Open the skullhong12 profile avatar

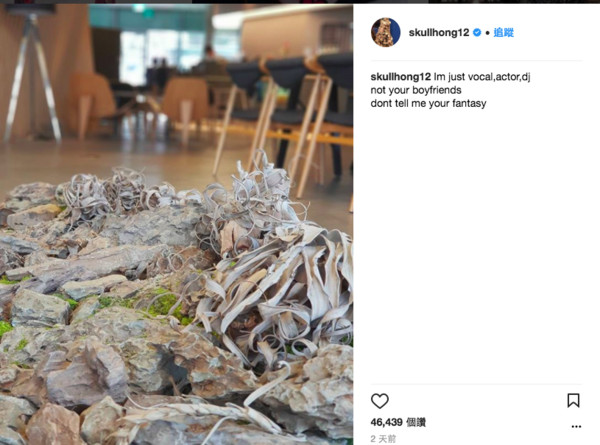point(386,32)
